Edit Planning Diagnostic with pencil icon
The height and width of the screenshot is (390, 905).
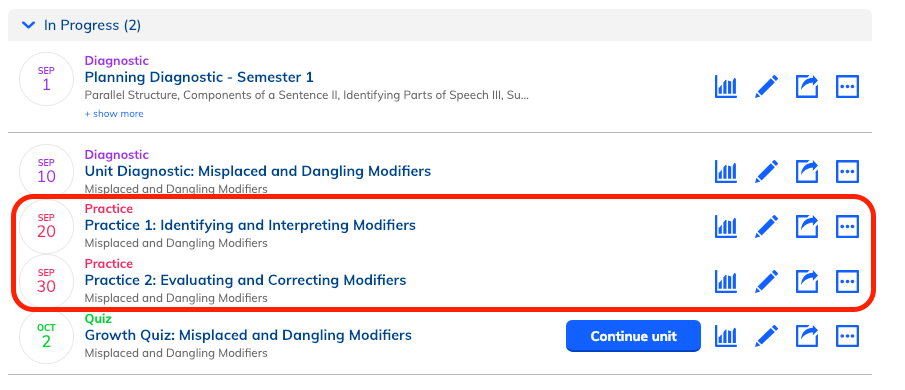point(766,87)
